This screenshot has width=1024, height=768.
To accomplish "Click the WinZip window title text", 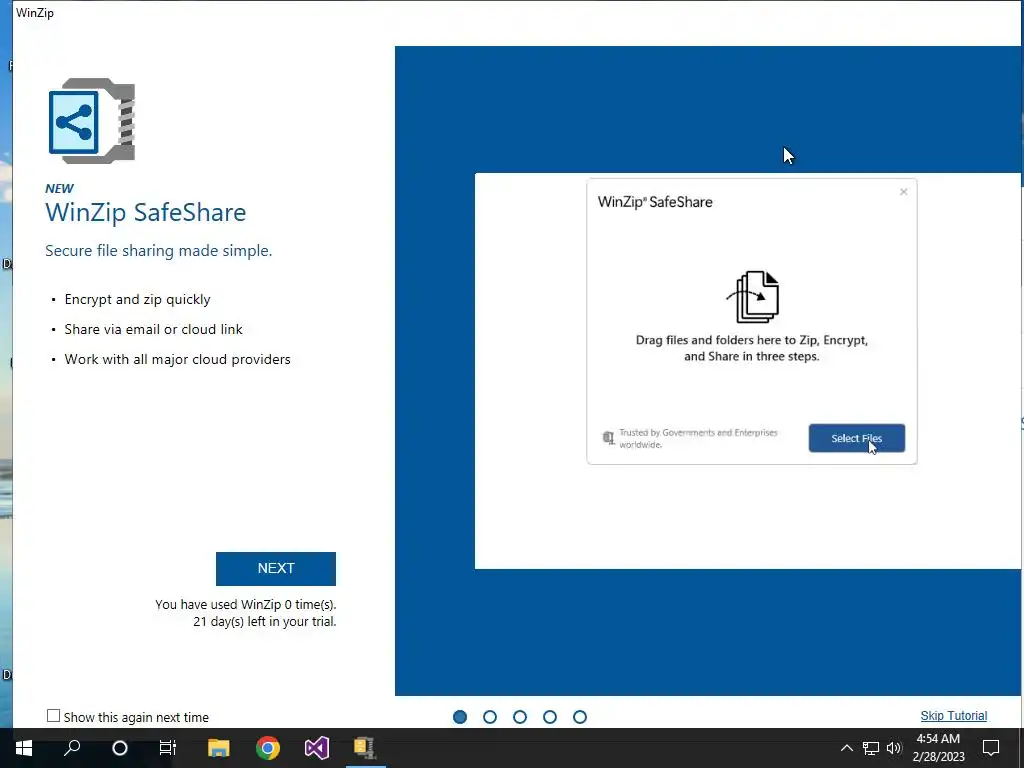I will (35, 13).
